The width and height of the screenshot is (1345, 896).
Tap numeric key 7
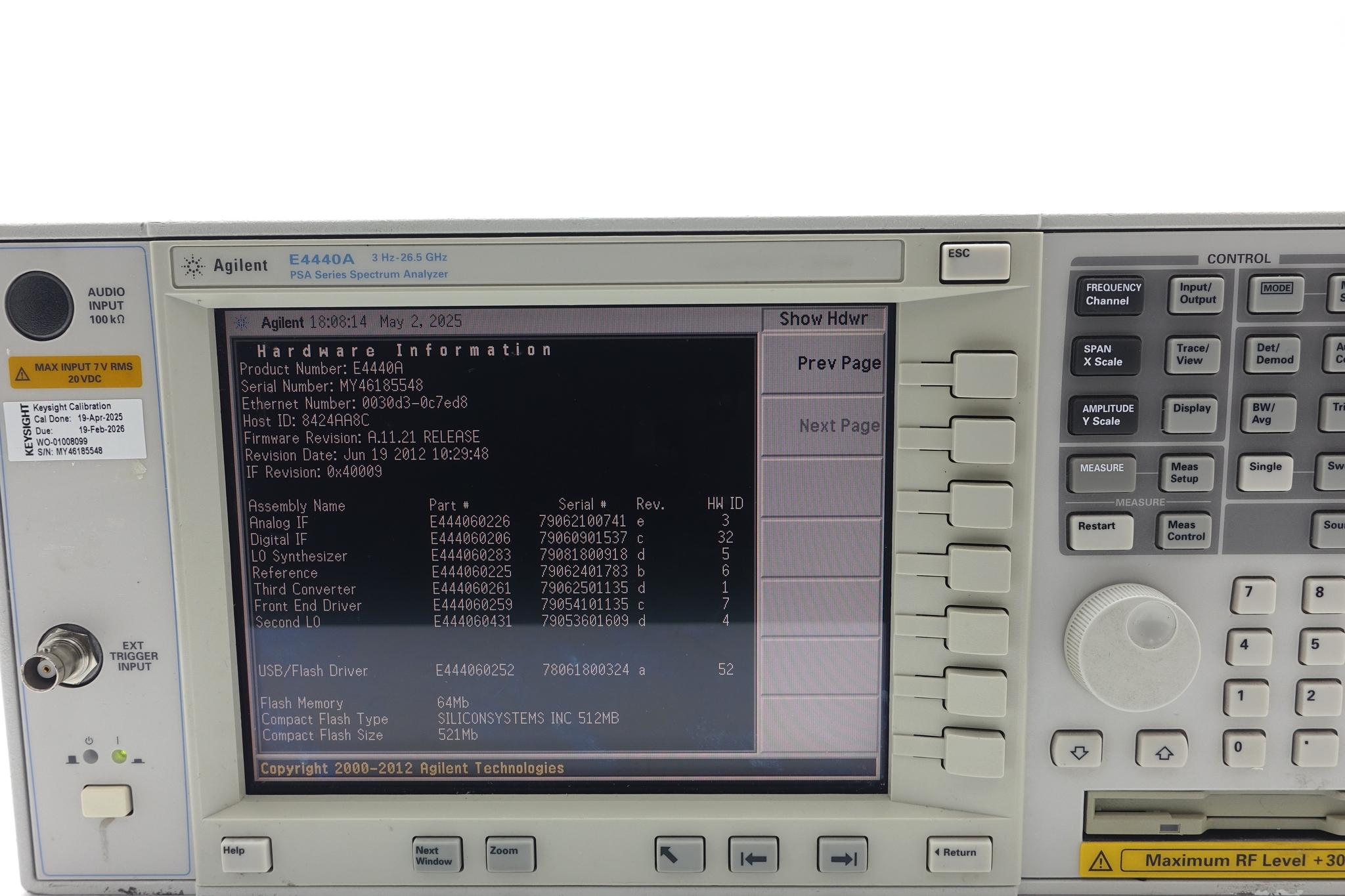[1252, 595]
